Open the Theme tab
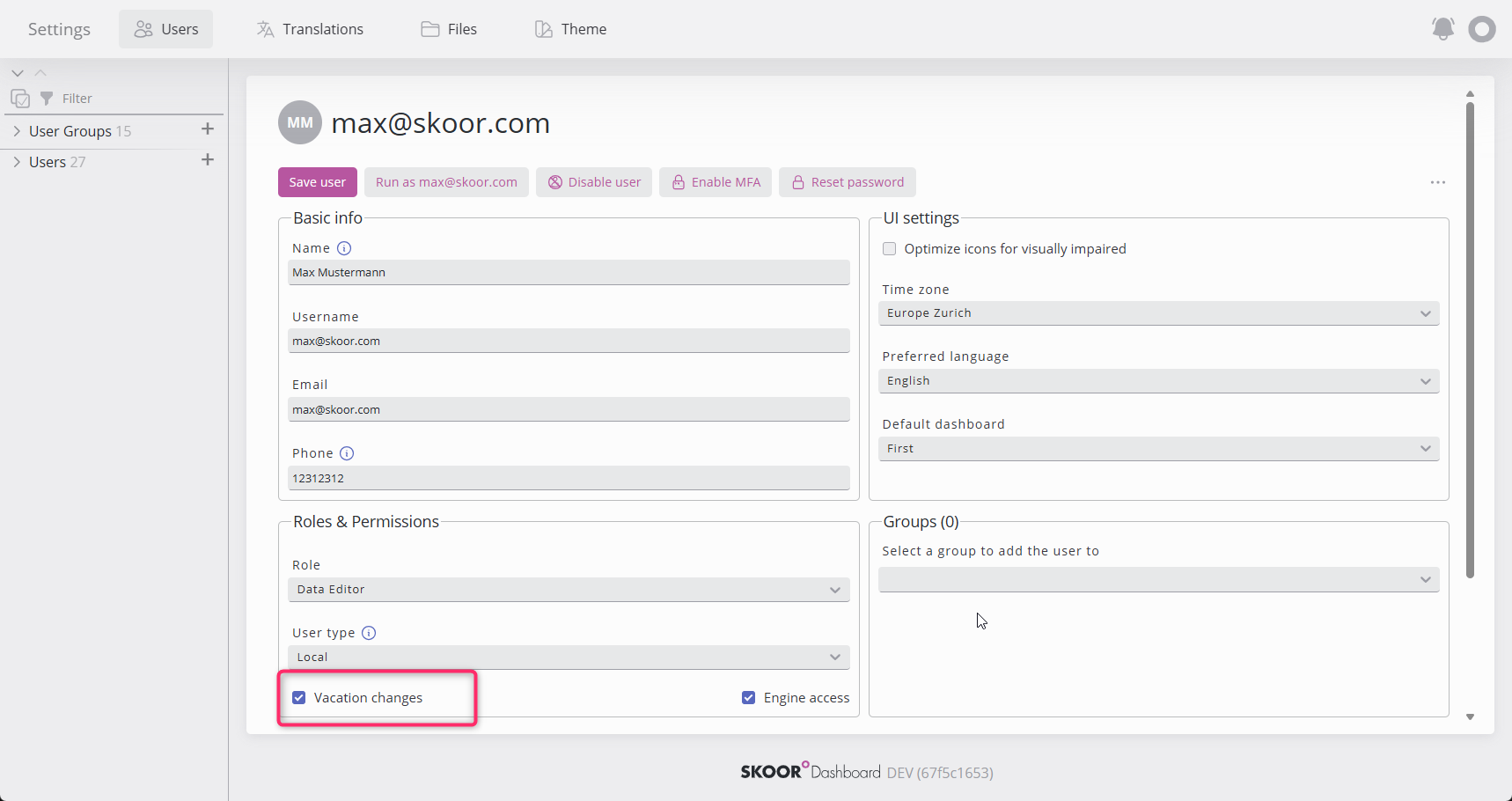 571,29
